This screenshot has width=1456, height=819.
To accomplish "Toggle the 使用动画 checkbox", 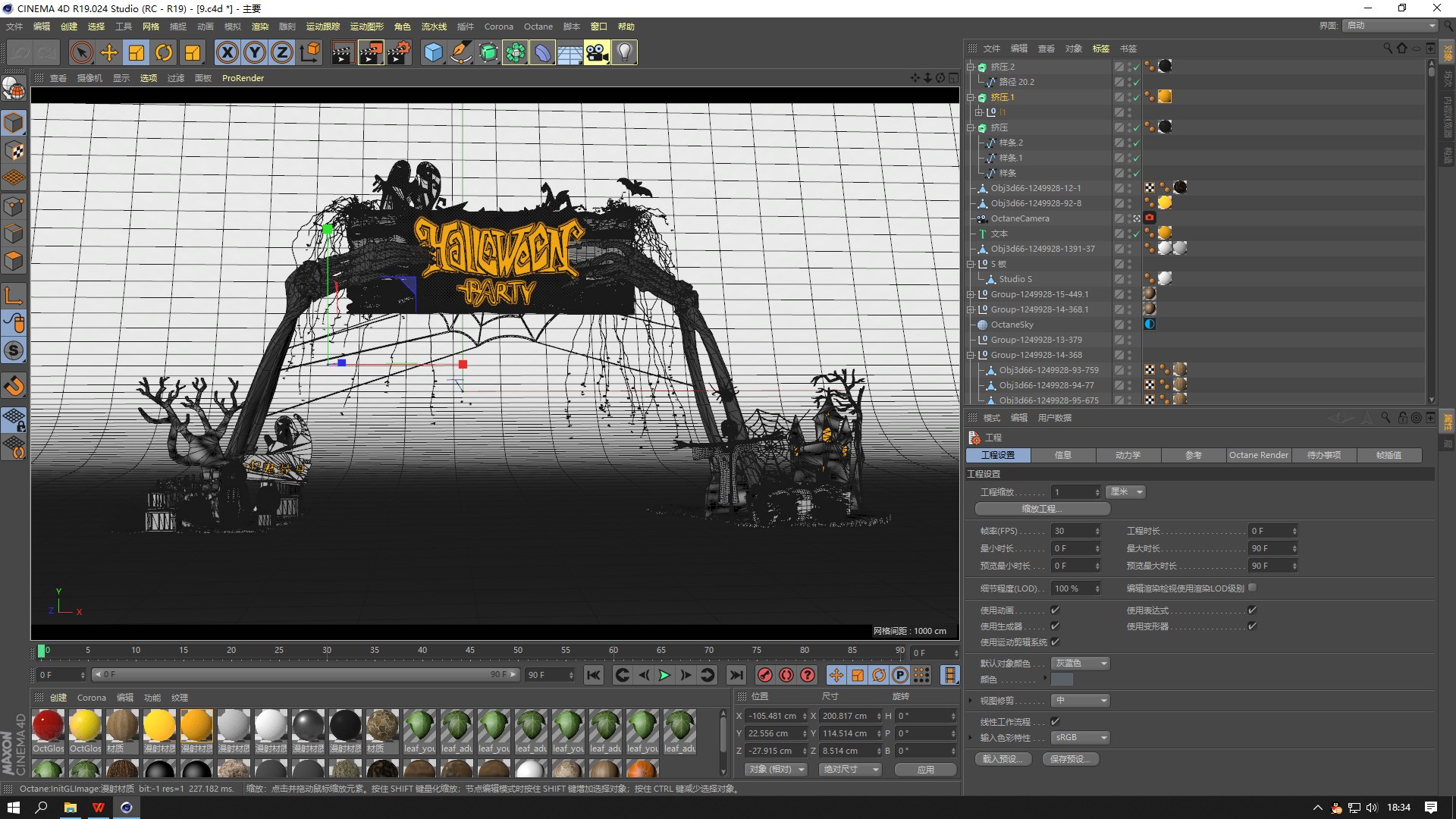I will tap(1055, 610).
